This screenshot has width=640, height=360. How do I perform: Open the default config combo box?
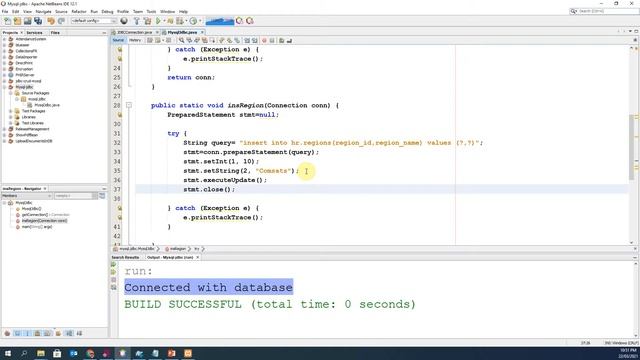coord(94,21)
